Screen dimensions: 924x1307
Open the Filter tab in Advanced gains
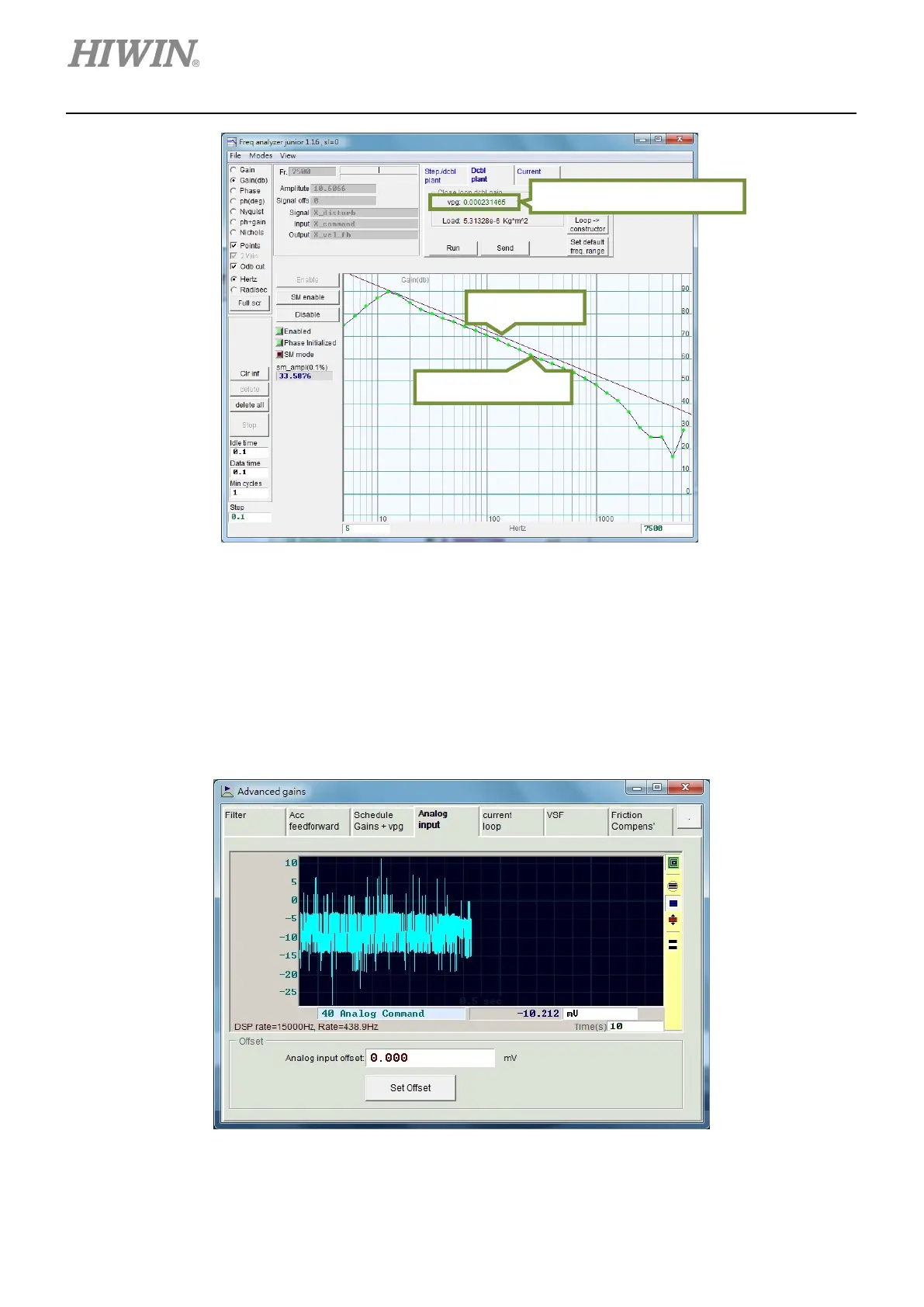pos(254,821)
